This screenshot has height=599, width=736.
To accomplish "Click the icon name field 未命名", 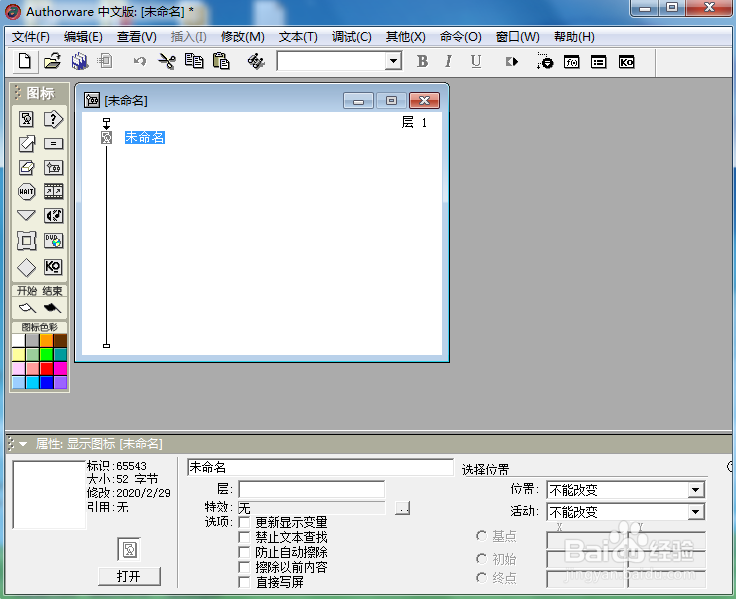I will click(x=320, y=467).
